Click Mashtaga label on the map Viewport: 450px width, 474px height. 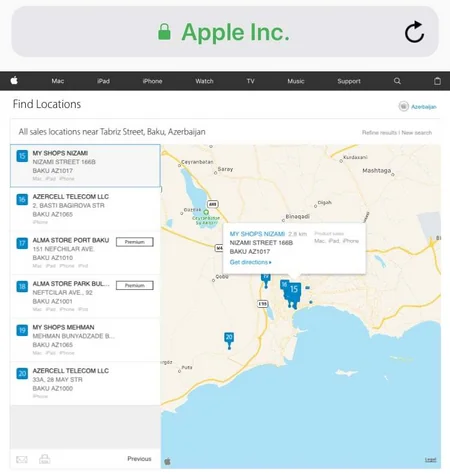tap(377, 170)
